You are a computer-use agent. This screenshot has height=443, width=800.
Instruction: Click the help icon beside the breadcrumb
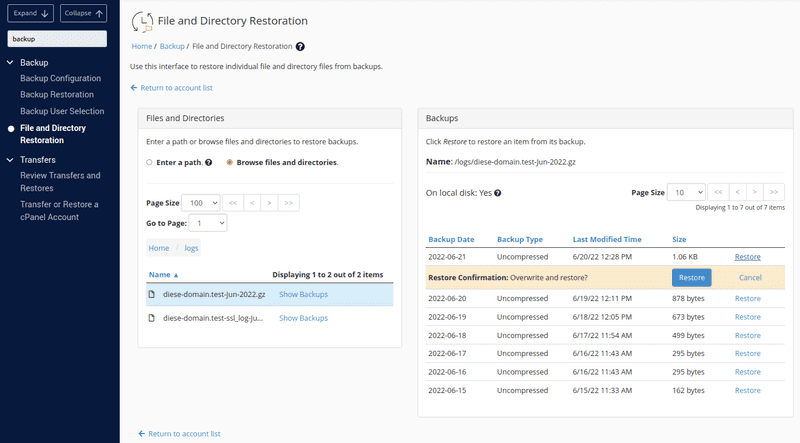point(301,46)
